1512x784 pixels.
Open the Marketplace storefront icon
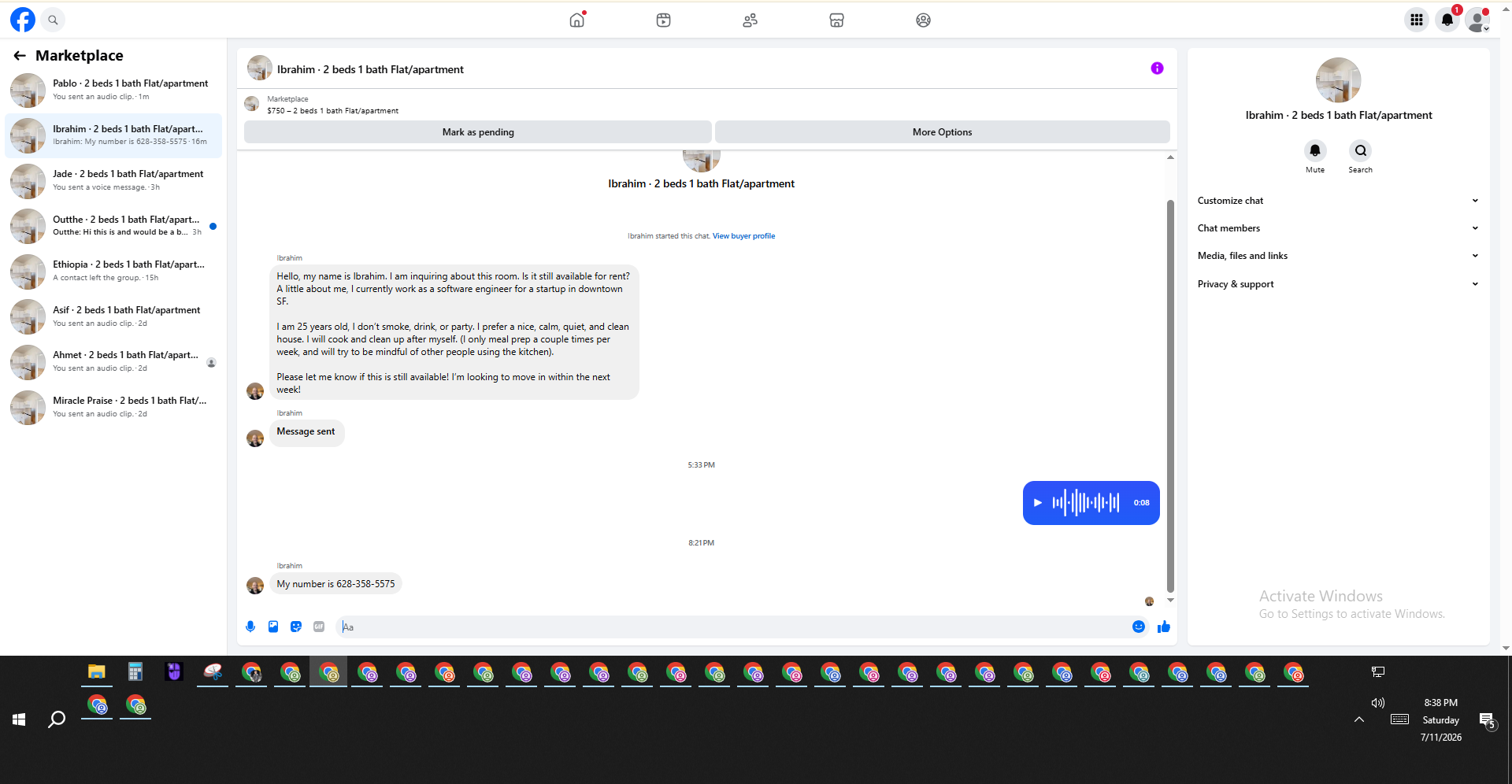pyautogui.click(x=837, y=20)
